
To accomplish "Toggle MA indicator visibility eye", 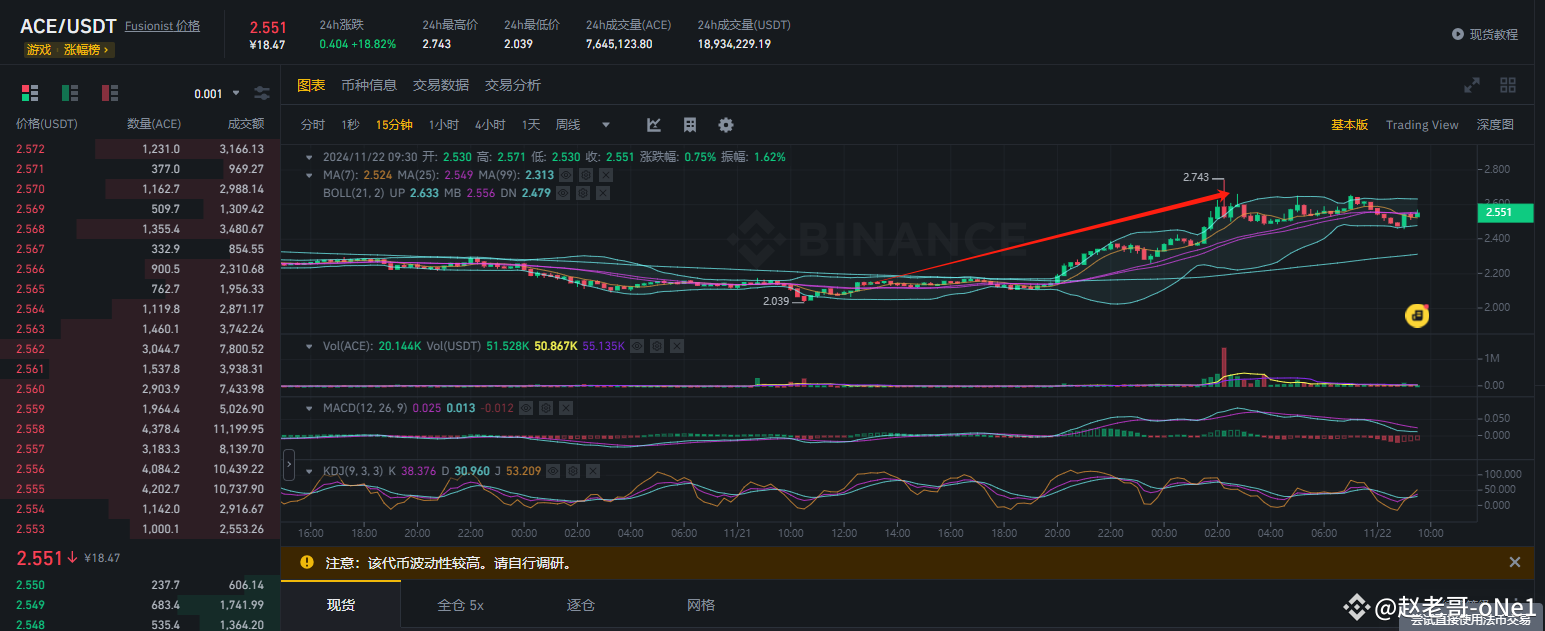I will pos(565,174).
